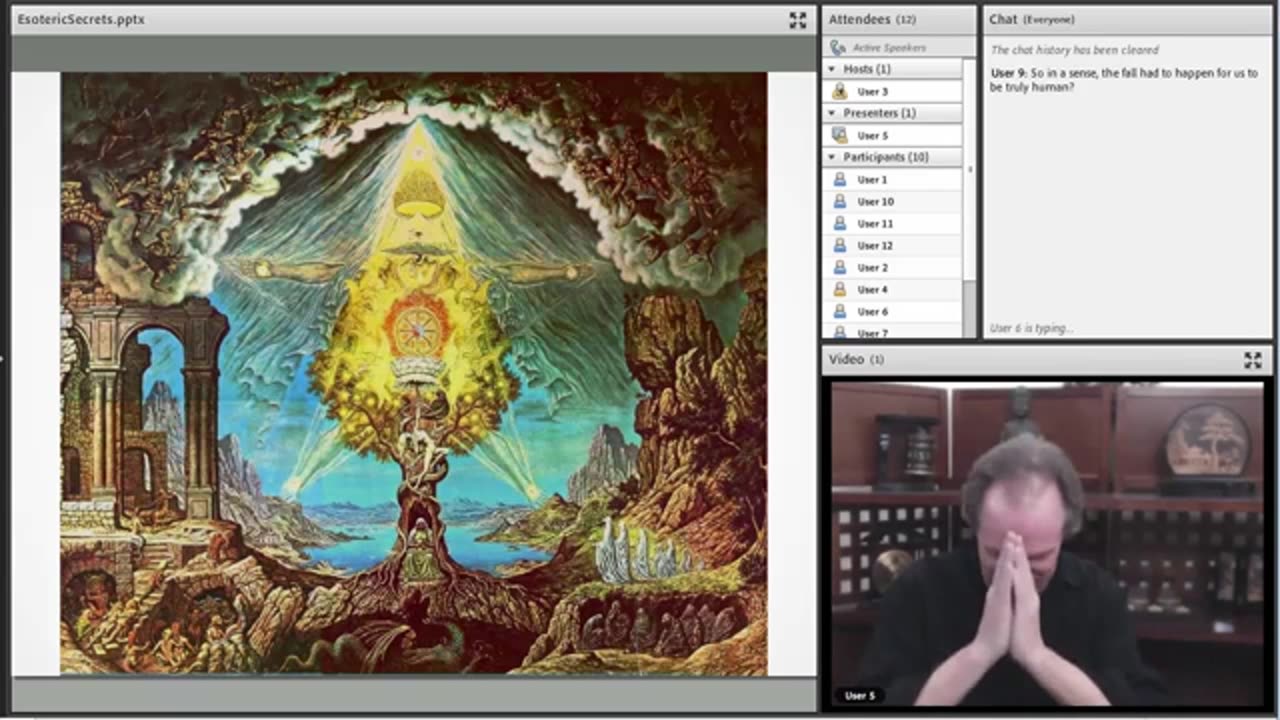The width and height of the screenshot is (1280, 720).
Task: Click the (Everyone) chat recipient label
Action: [1048, 19]
